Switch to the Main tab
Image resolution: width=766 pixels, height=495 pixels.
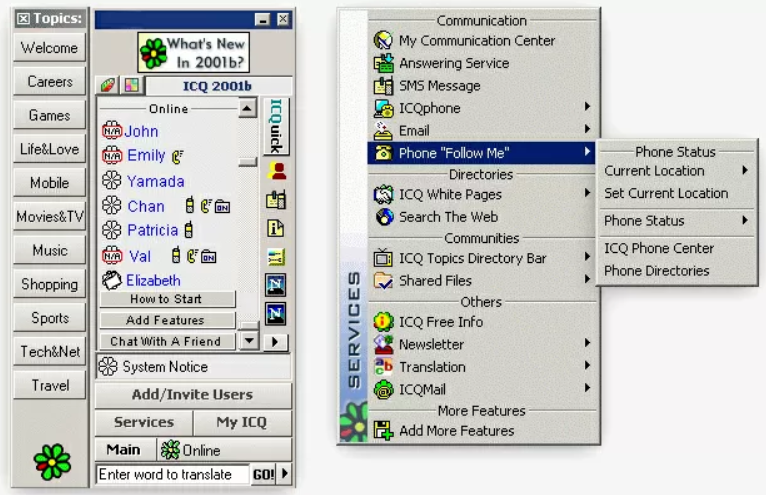[x=125, y=450]
